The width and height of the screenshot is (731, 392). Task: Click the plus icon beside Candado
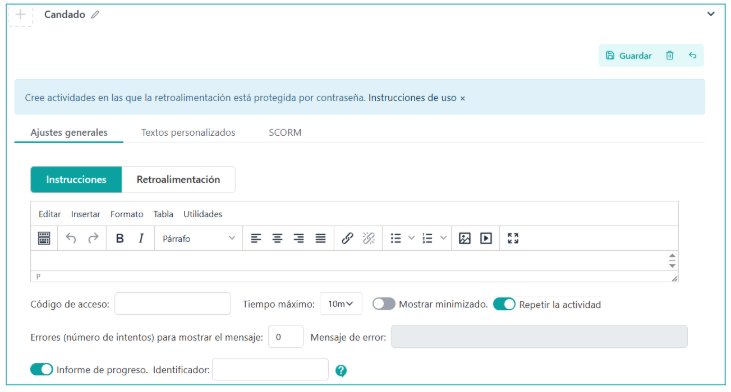point(21,15)
